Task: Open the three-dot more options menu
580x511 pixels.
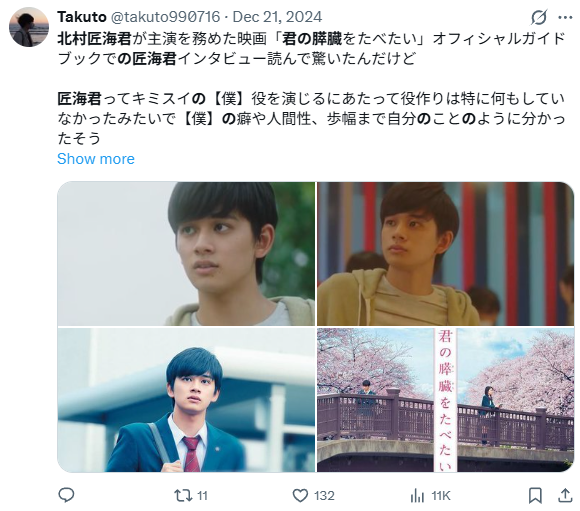Action: (x=565, y=17)
